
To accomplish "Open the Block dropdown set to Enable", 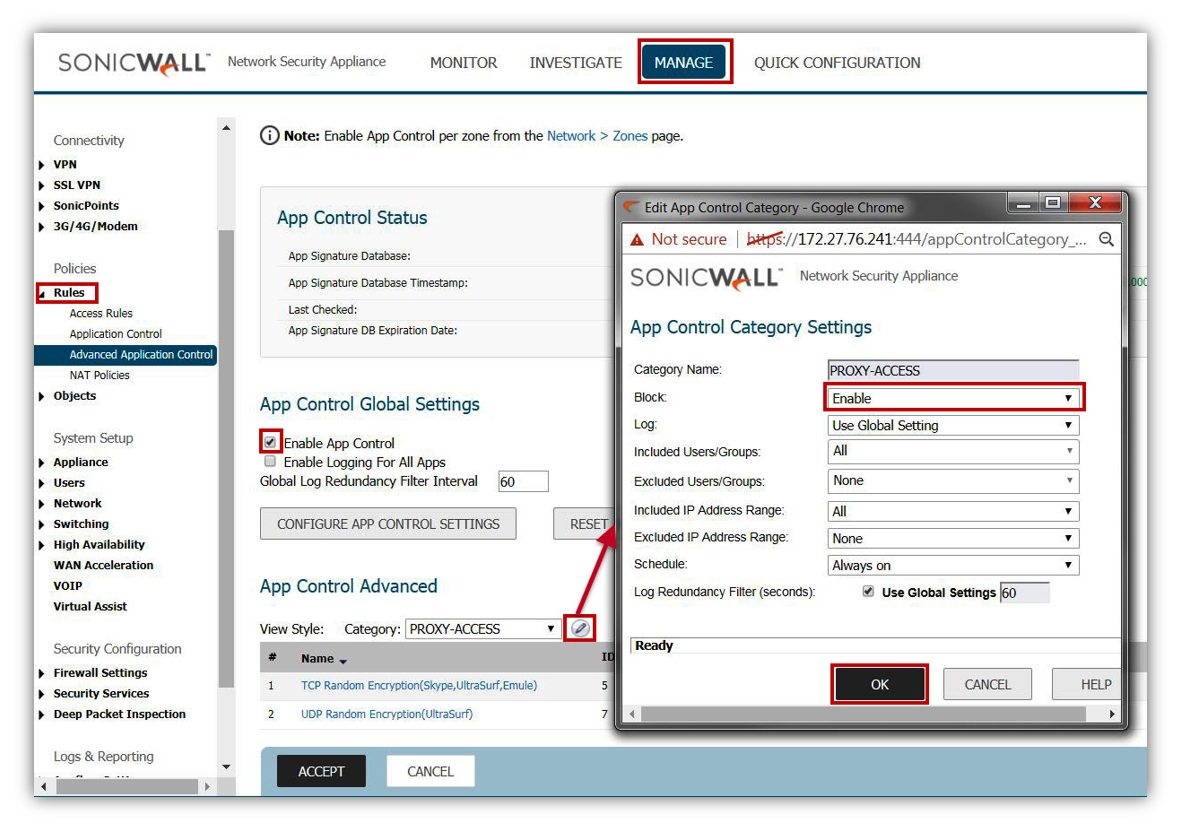I will pyautogui.click(x=954, y=398).
